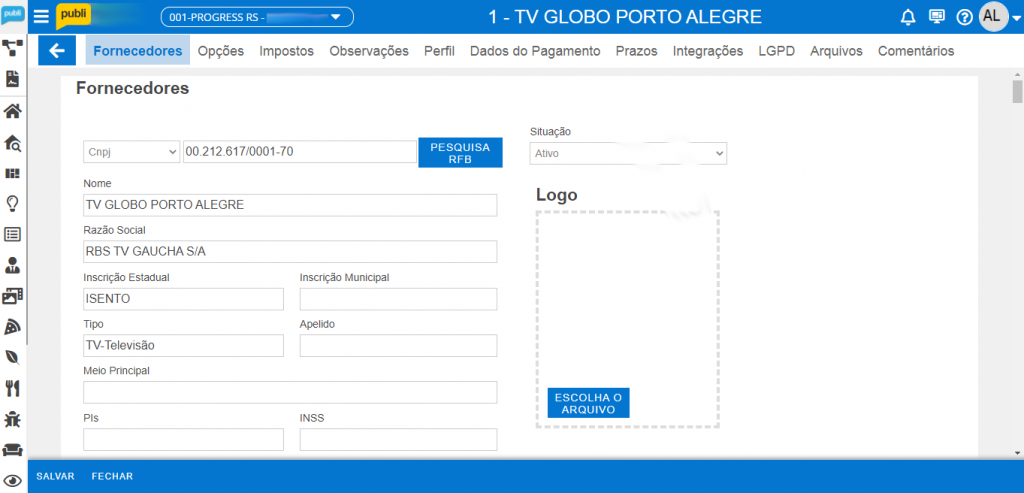Open the leaf sidebar icon
Image resolution: width=1024 pixels, height=493 pixels.
point(13,358)
